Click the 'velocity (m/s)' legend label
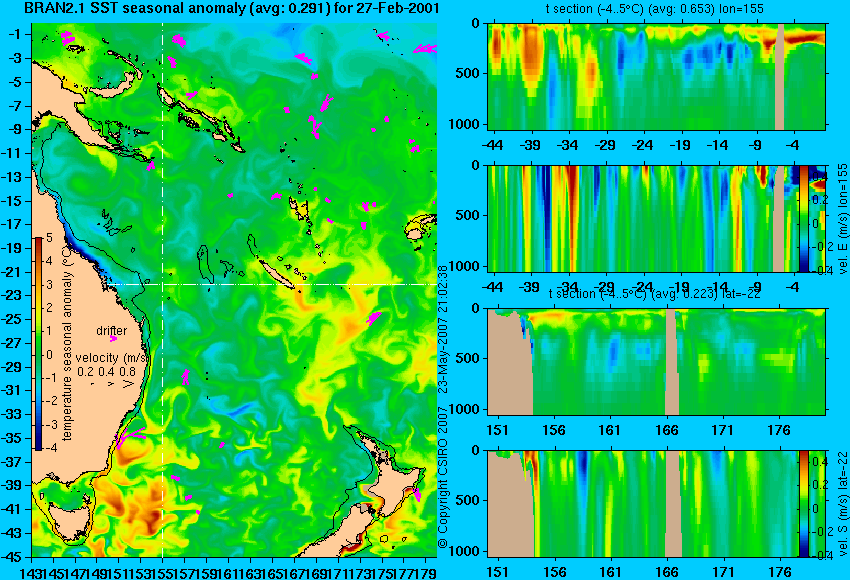The width and height of the screenshot is (850, 580). 112,358
